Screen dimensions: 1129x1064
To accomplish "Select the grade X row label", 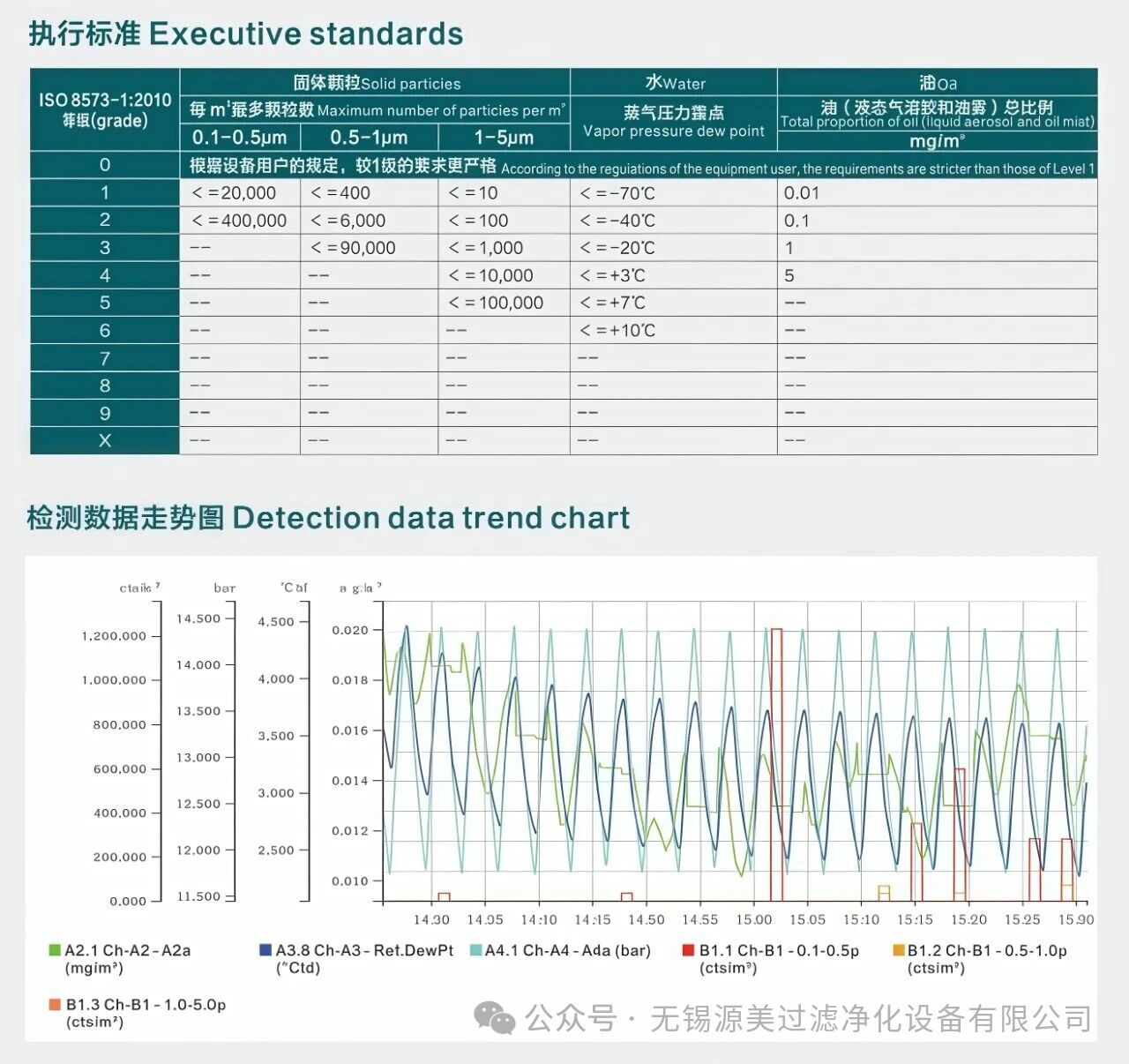I will pos(105,440).
